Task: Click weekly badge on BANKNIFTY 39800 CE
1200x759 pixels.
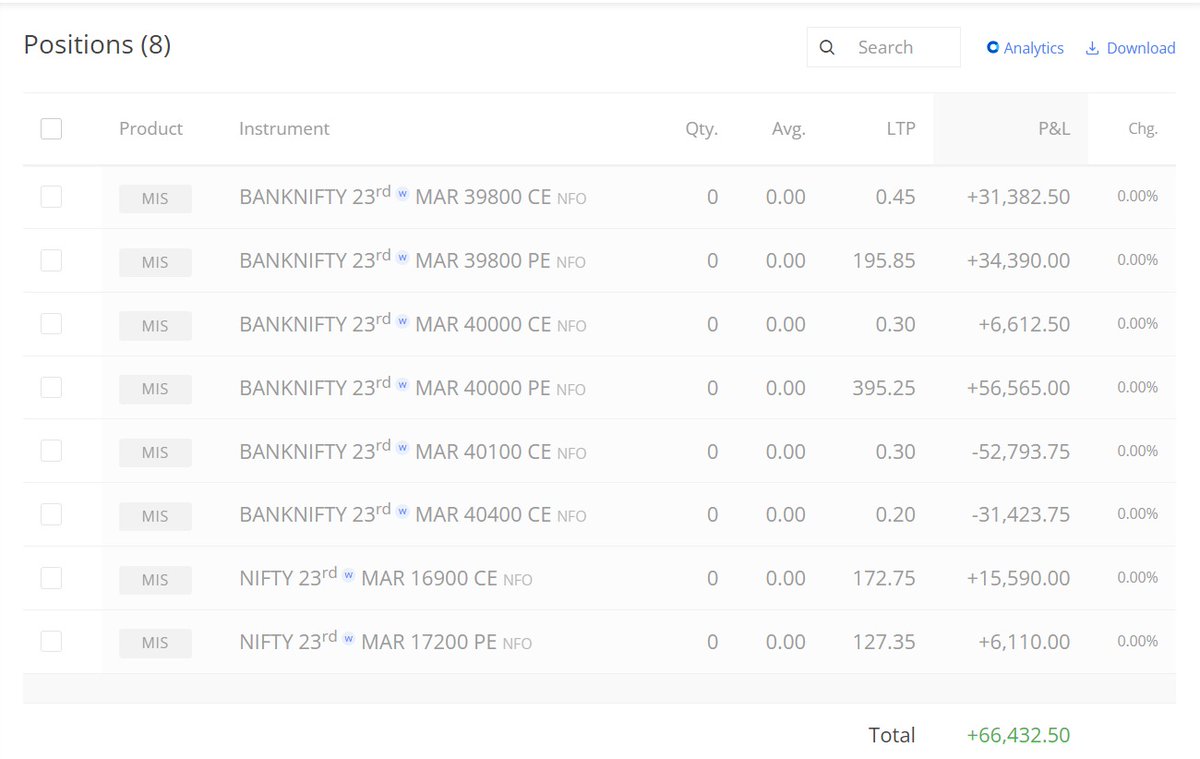Action: point(402,194)
